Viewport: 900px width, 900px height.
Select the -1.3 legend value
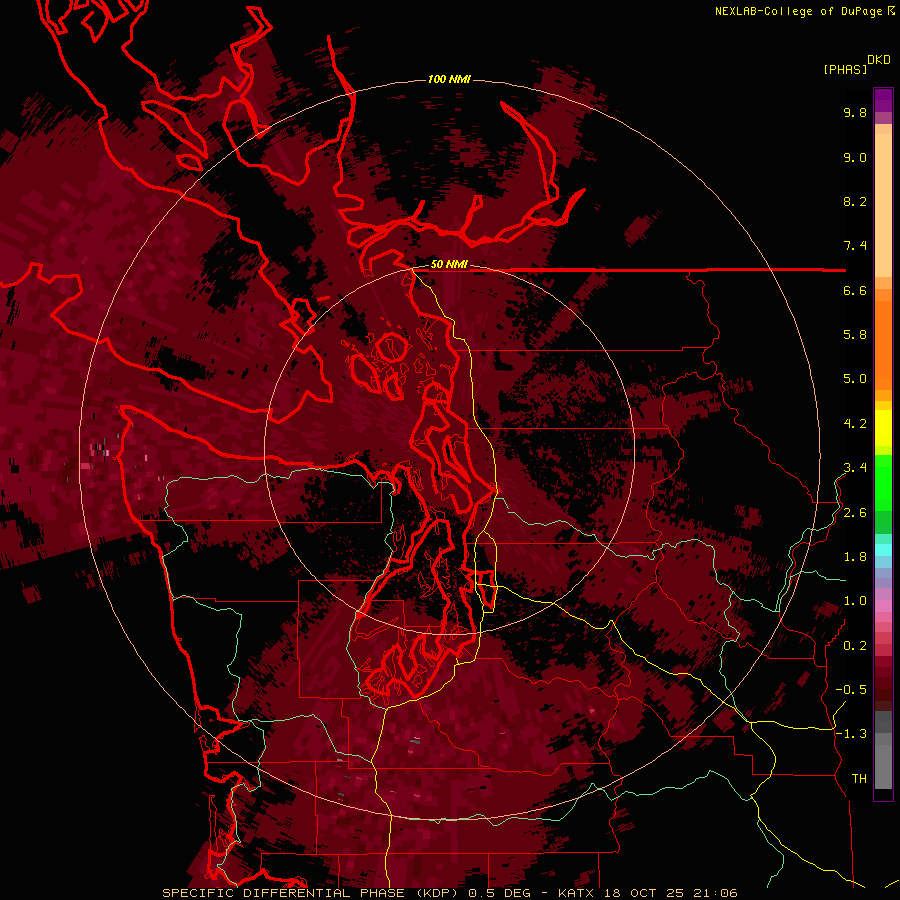(851, 734)
